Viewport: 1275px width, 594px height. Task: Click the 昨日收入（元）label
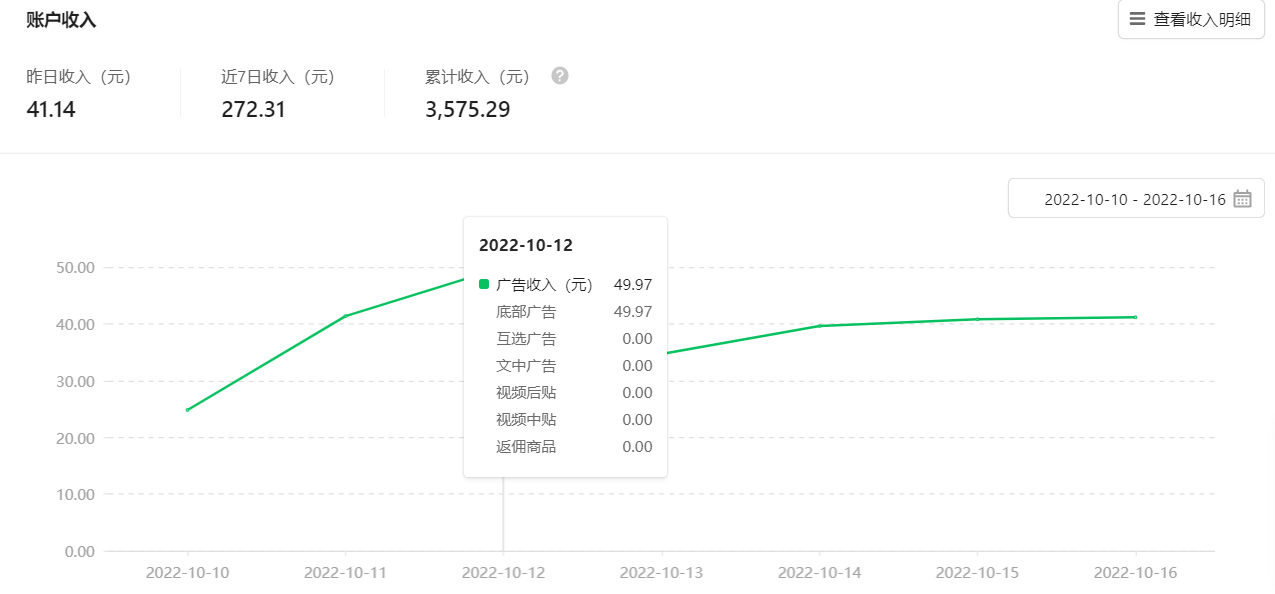click(x=79, y=77)
